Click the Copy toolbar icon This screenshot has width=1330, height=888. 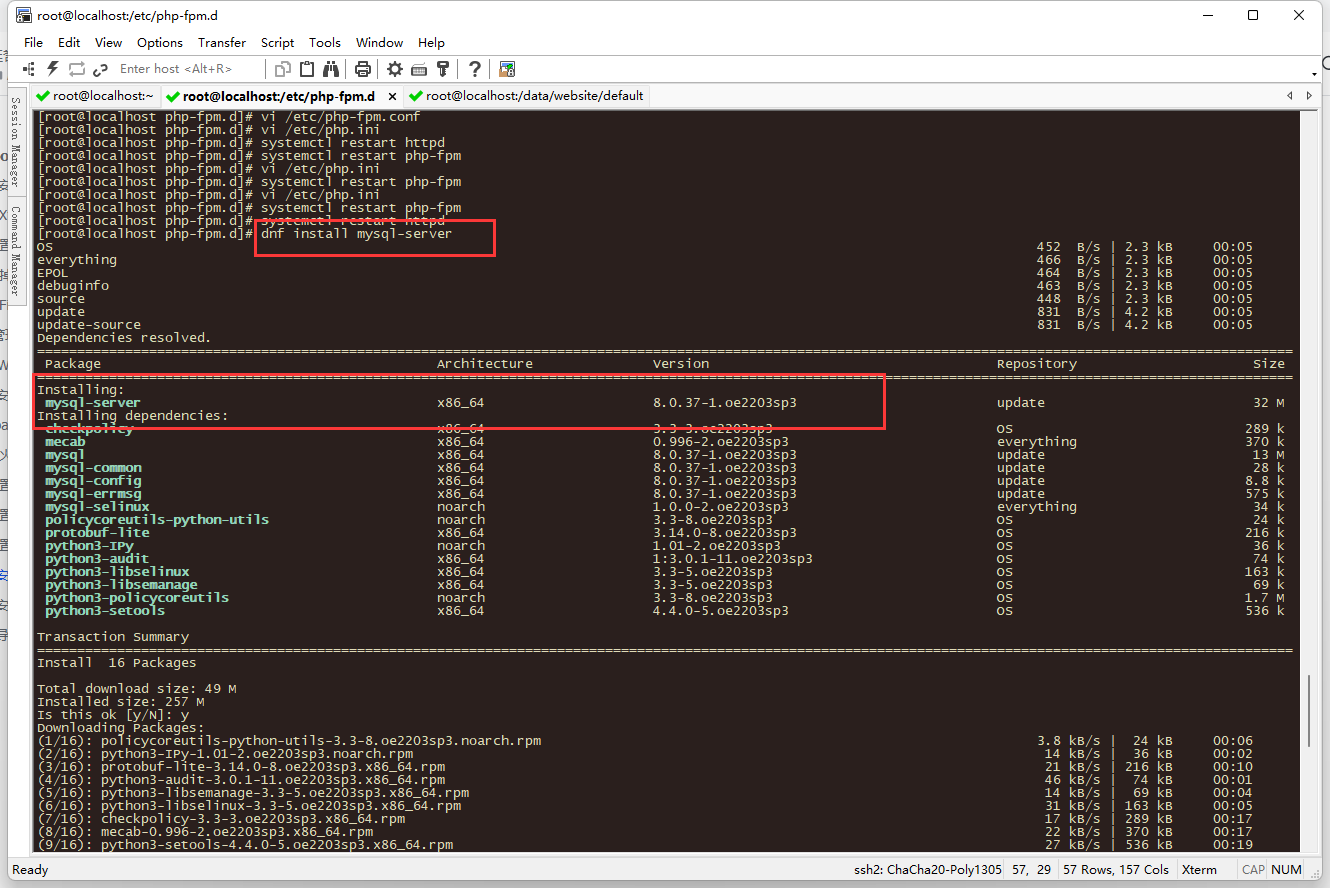[283, 69]
